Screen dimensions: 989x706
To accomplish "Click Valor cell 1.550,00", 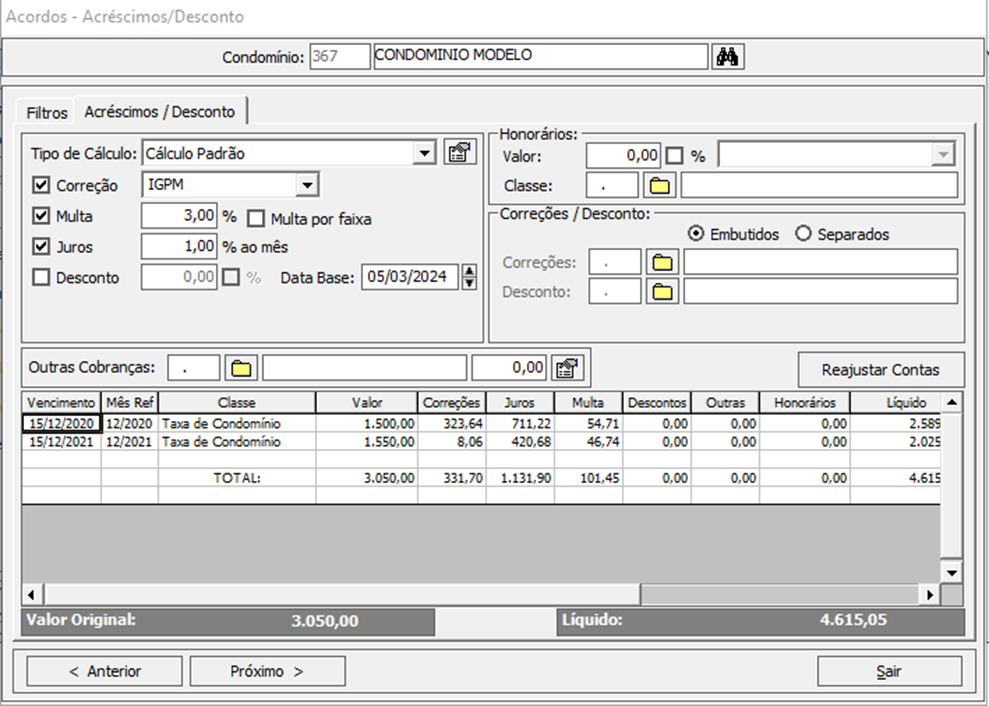I will pos(366,442).
